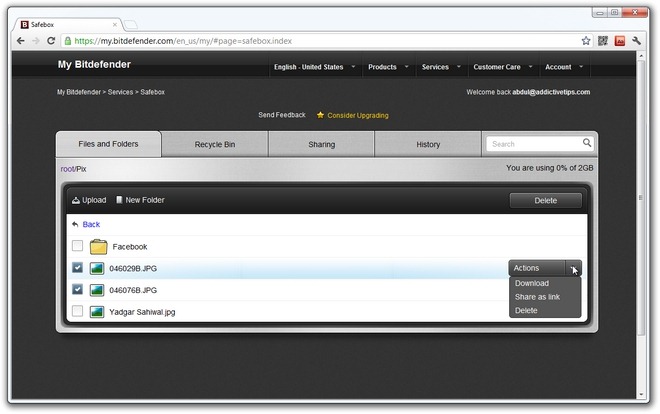Click the Safebox tab favicon
Viewport: 660px width, 414px height.
tap(25, 24)
